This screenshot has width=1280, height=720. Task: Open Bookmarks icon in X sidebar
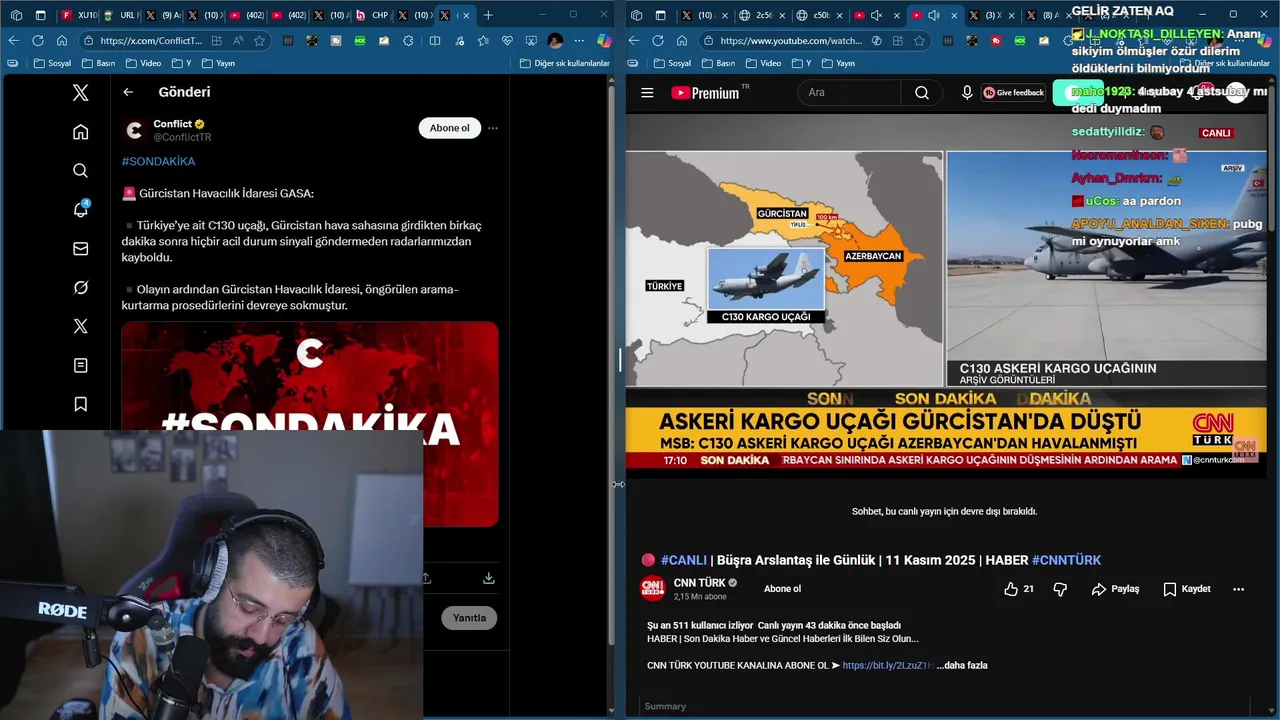81,404
